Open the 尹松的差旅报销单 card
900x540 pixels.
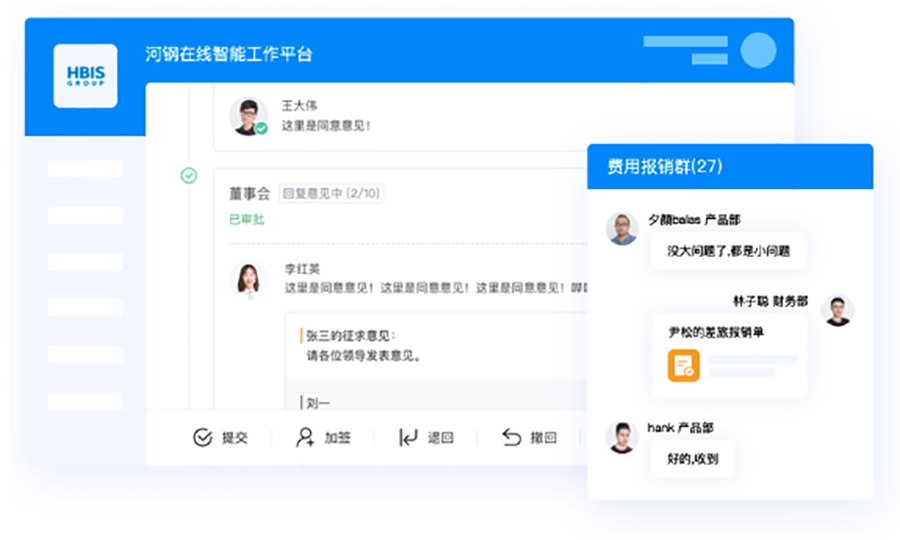730,356
